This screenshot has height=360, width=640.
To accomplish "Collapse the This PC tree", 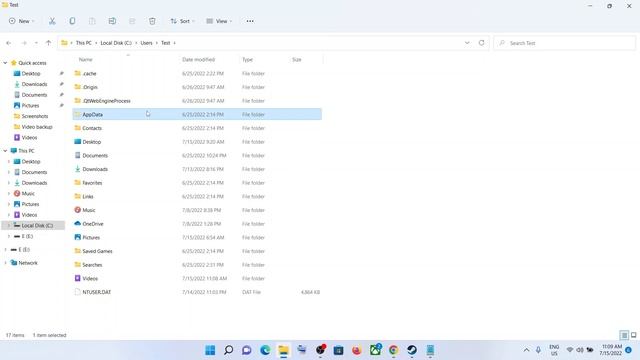I will pos(5,151).
